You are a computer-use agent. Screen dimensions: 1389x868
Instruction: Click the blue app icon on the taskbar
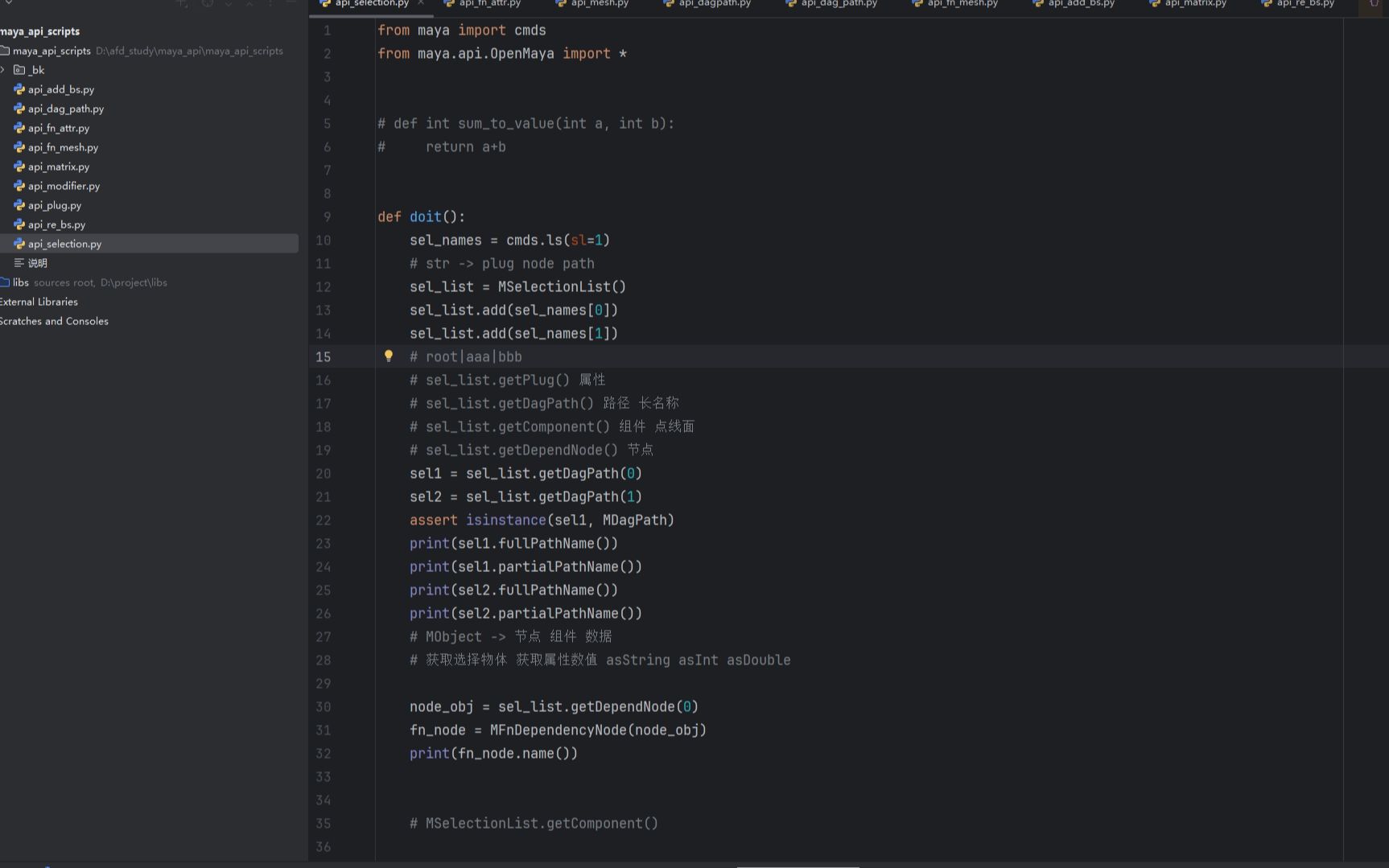point(47,866)
